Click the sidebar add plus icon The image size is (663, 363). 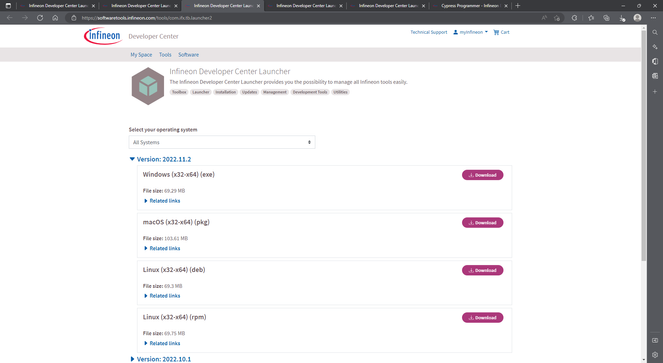coord(655,91)
